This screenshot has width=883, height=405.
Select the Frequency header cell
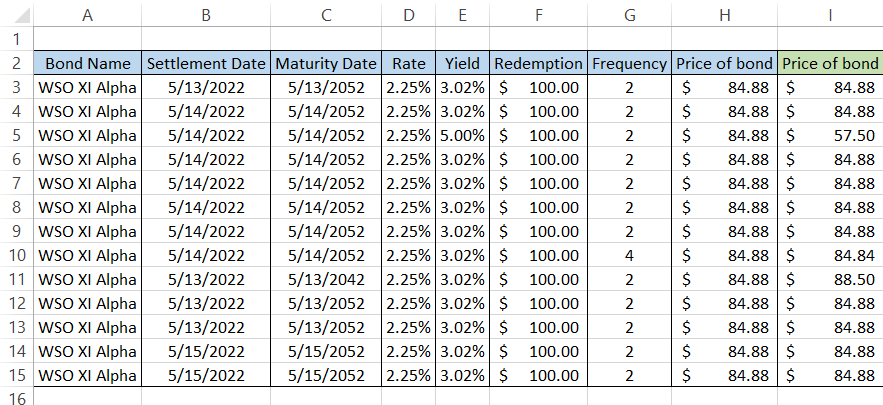pyautogui.click(x=629, y=63)
